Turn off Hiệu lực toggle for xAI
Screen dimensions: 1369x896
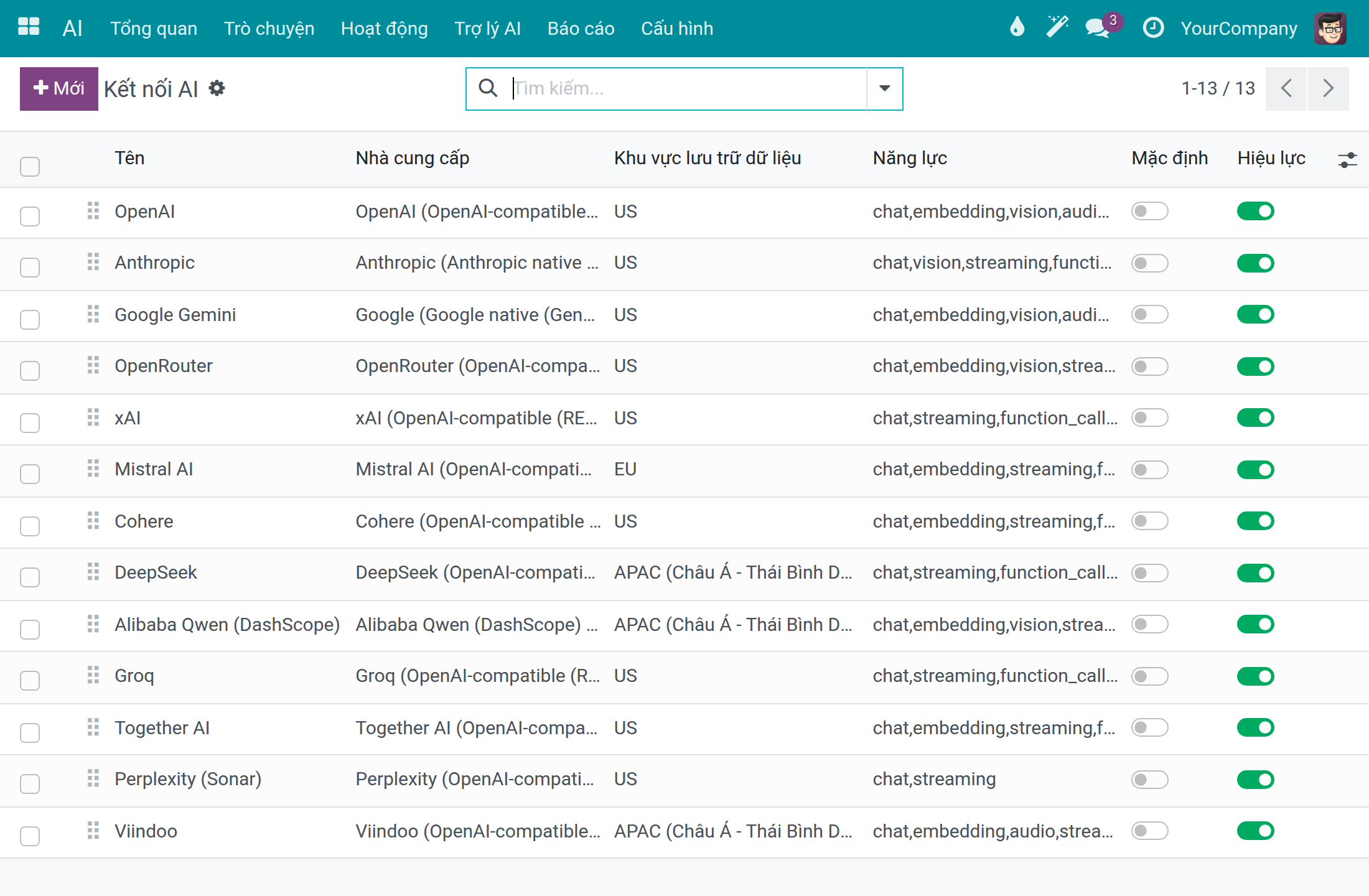pos(1256,418)
